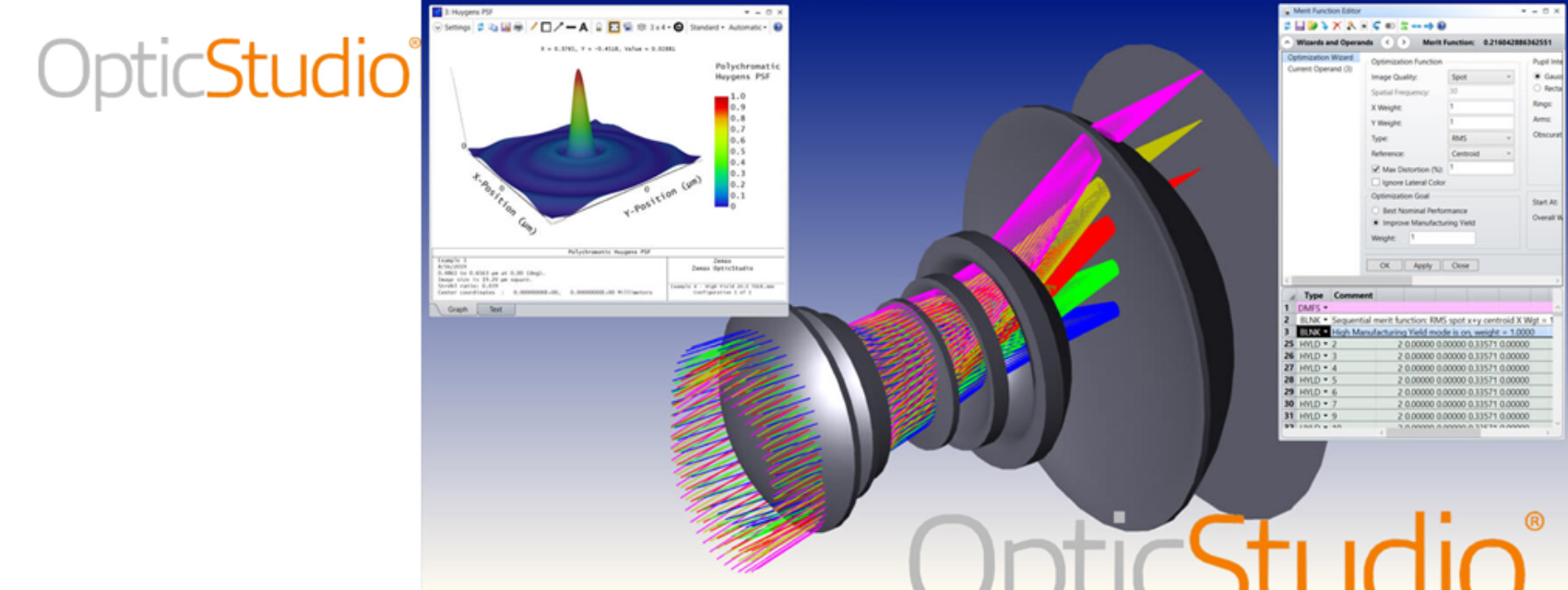Click the red X delete icon
The width and height of the screenshot is (1568, 590).
(1336, 26)
